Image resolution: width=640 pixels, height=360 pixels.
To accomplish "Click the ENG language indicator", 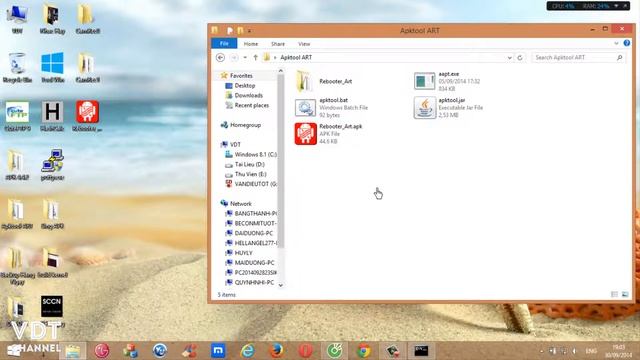I will pos(591,351).
